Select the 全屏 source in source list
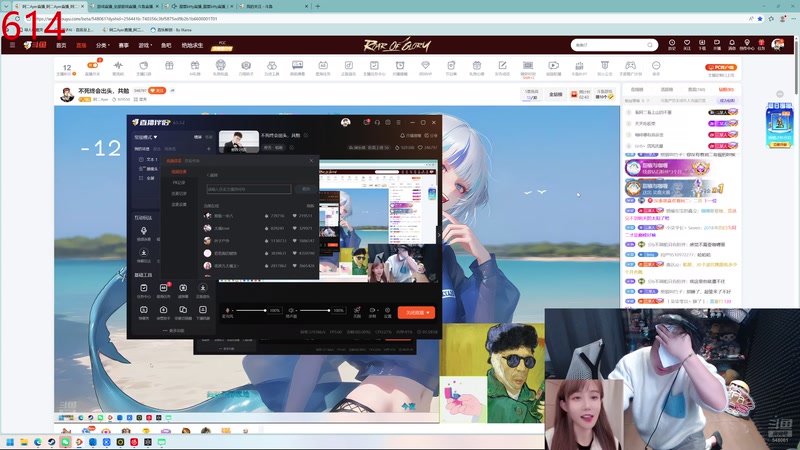 147,178
